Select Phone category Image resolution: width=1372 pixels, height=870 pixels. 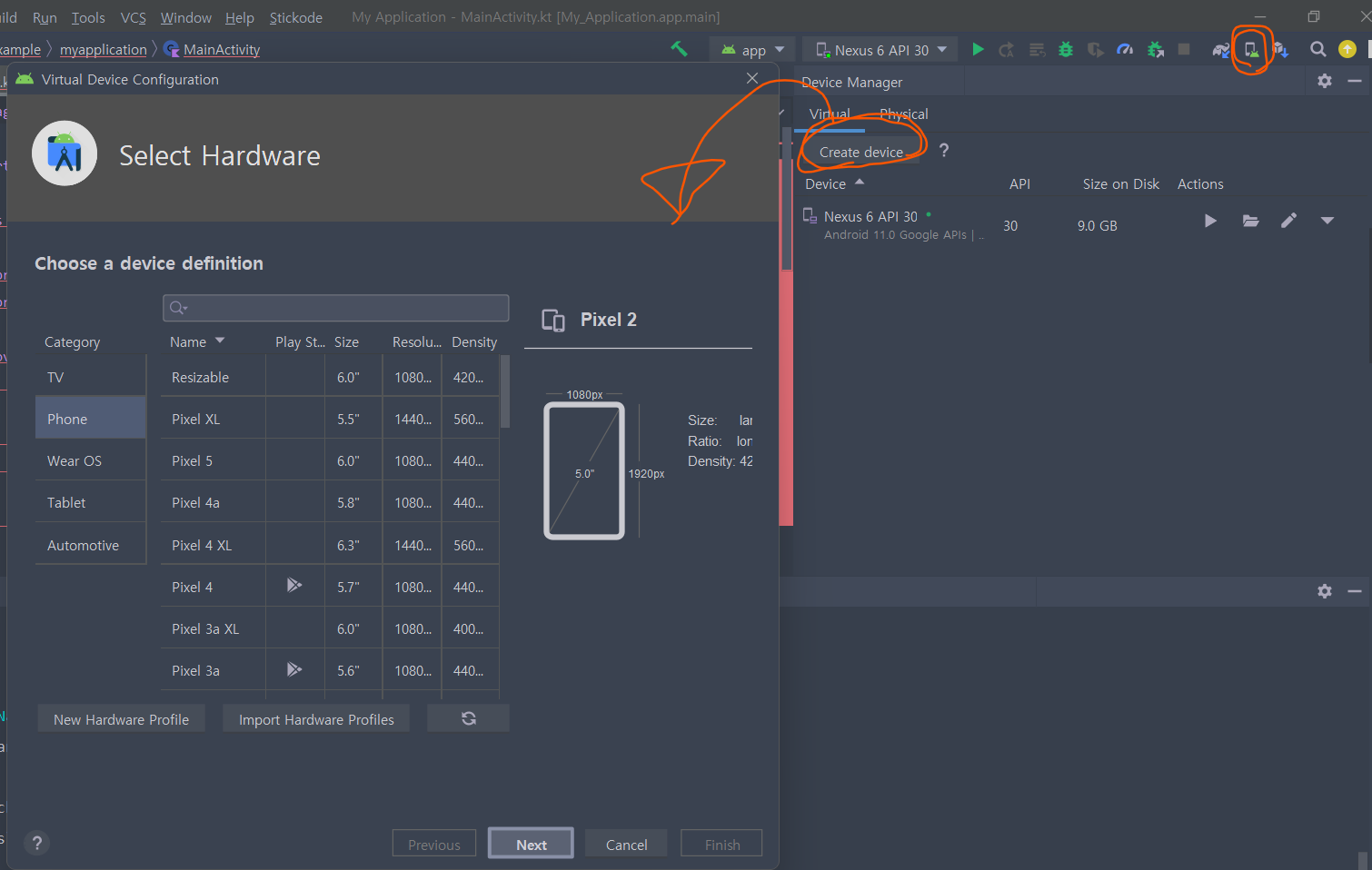point(90,419)
